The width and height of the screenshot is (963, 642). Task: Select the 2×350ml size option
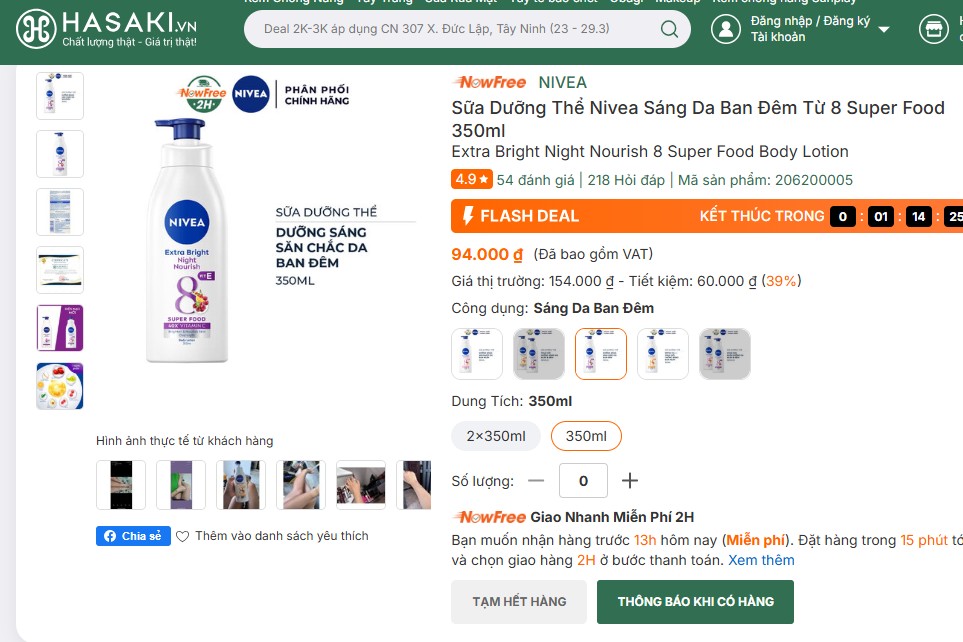coord(495,436)
